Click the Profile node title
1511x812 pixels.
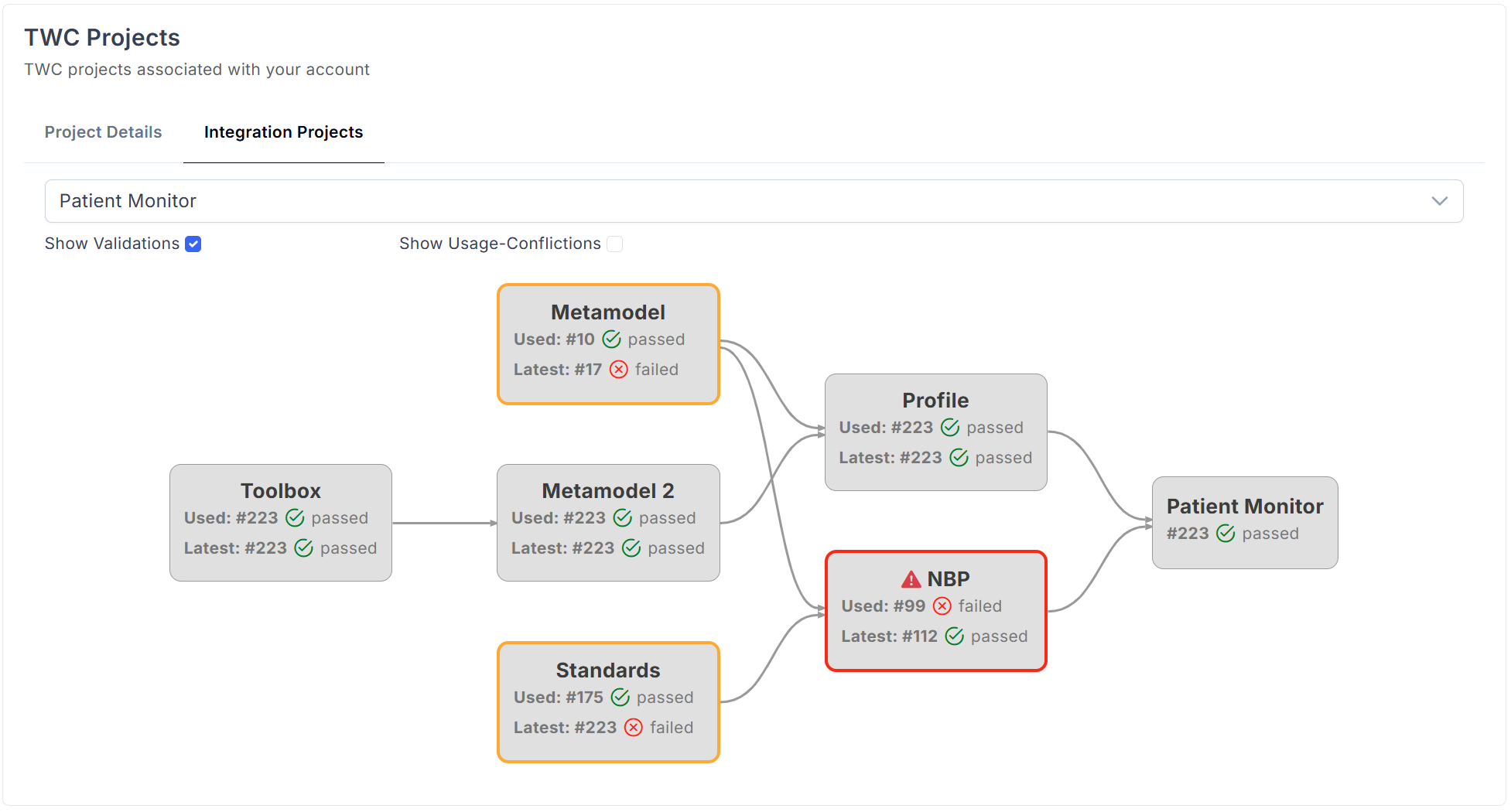[935, 401]
